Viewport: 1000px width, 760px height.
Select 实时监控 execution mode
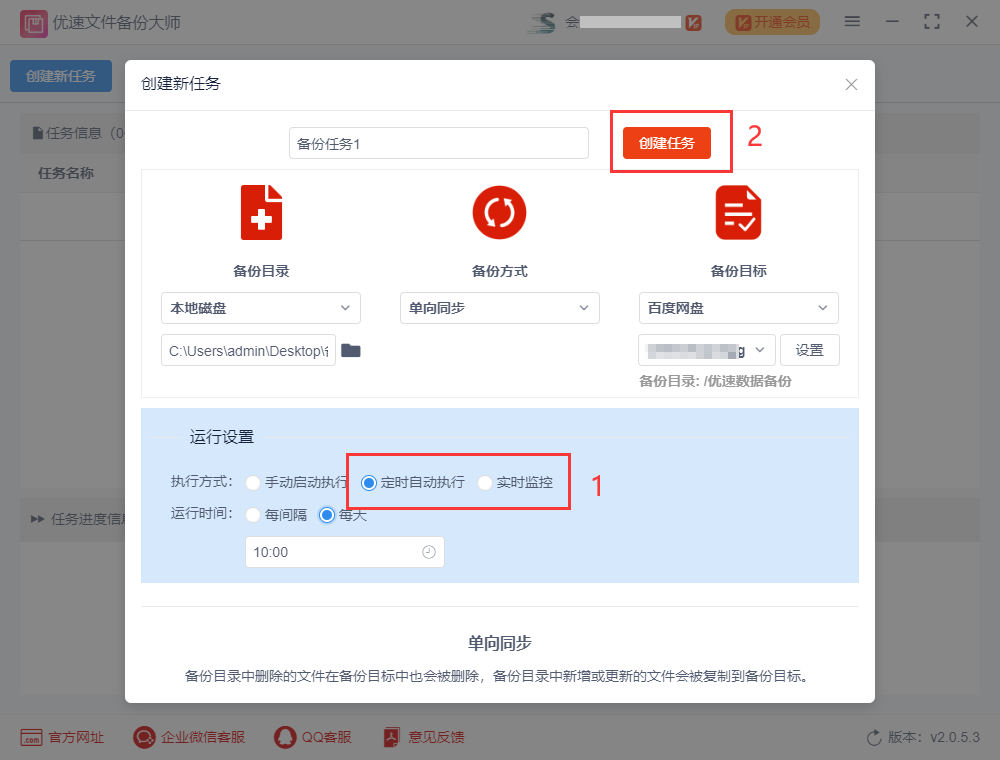(485, 483)
